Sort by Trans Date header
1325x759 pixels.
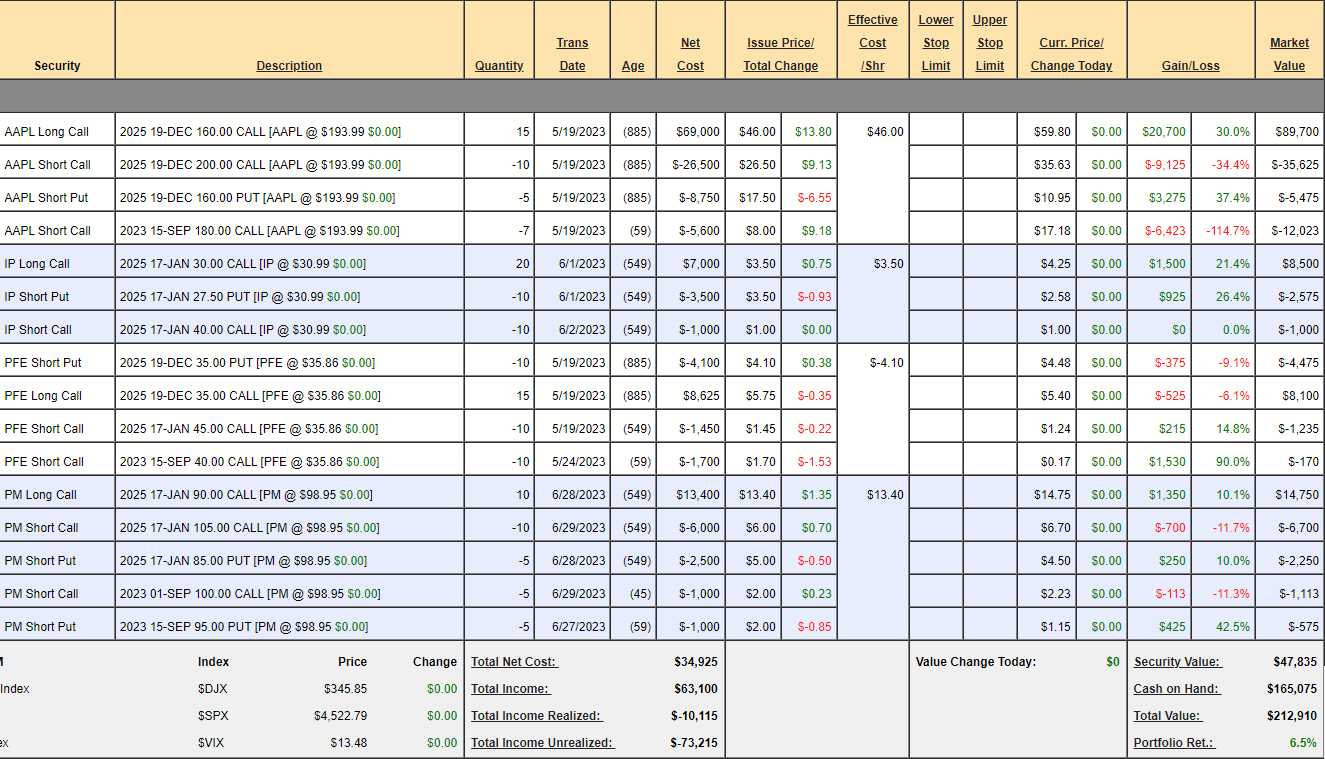572,54
